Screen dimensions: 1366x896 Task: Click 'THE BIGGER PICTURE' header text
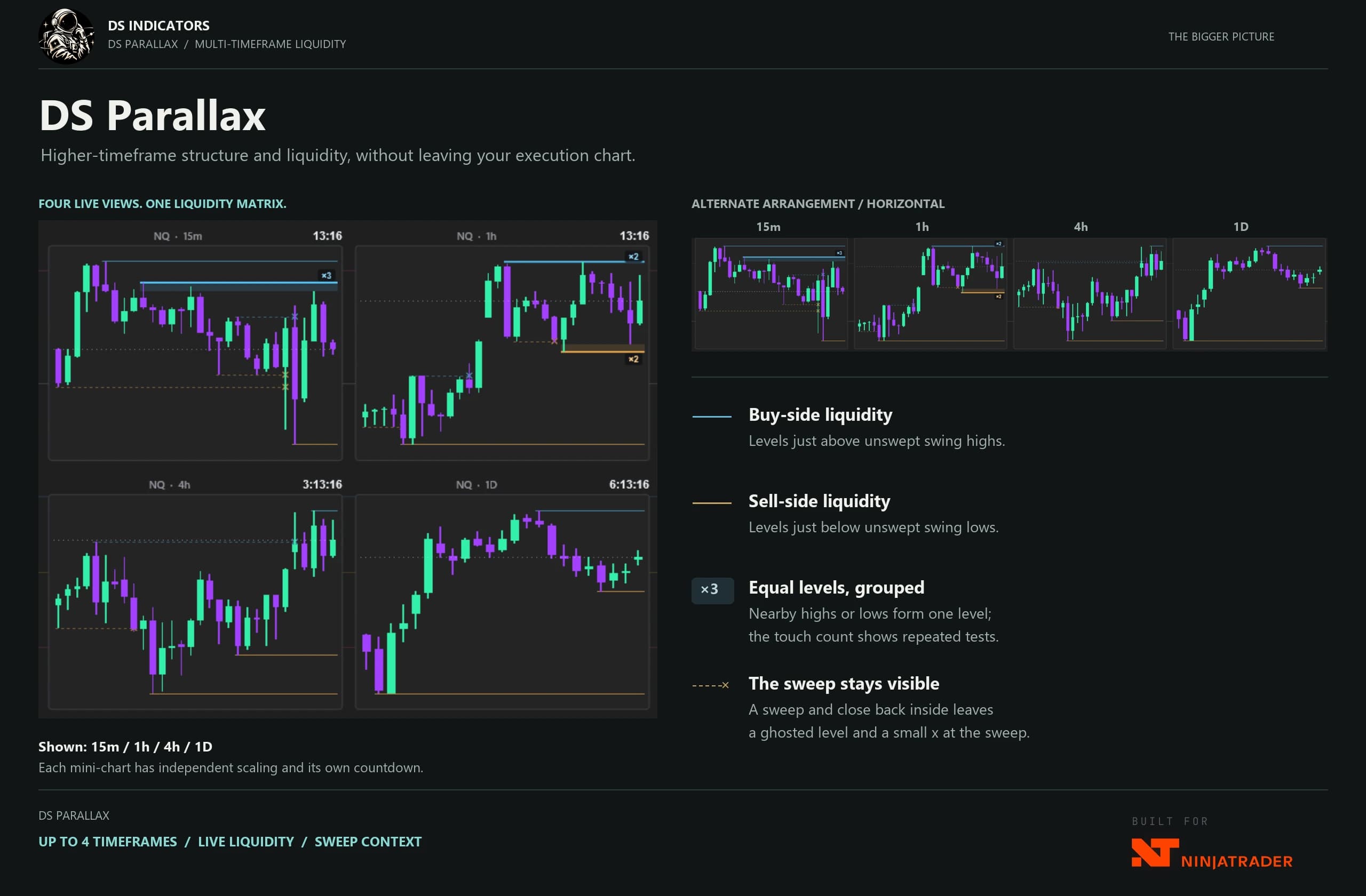pos(1221,37)
